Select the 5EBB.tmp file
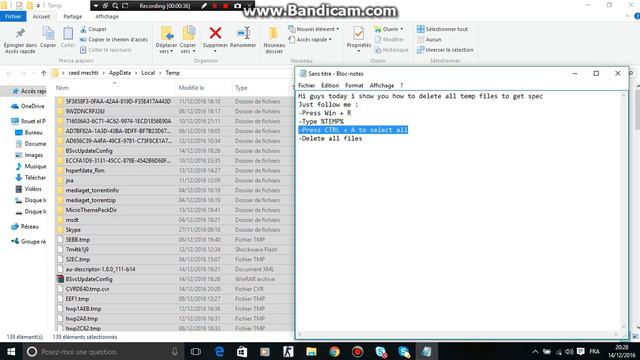The height and width of the screenshot is (360, 640). click(174, 240)
